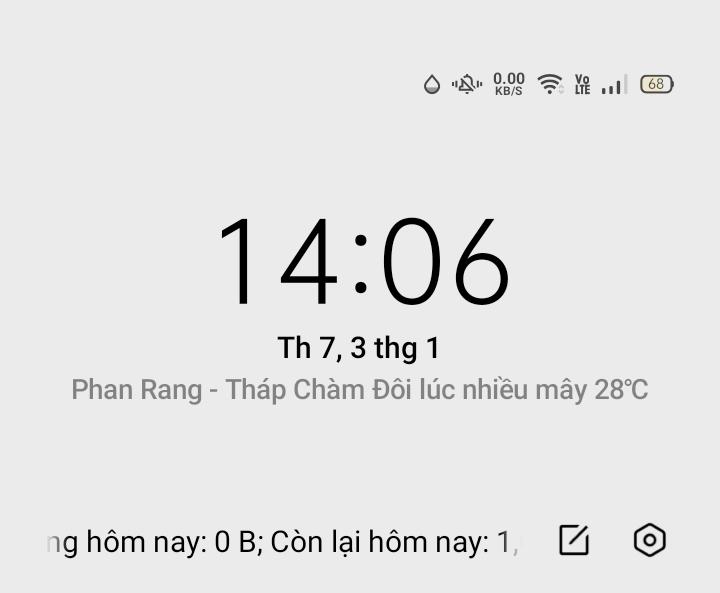The width and height of the screenshot is (720, 593).
Task: Tap the "Còn lại hôm nay" remaining data text
Action: tap(380, 543)
